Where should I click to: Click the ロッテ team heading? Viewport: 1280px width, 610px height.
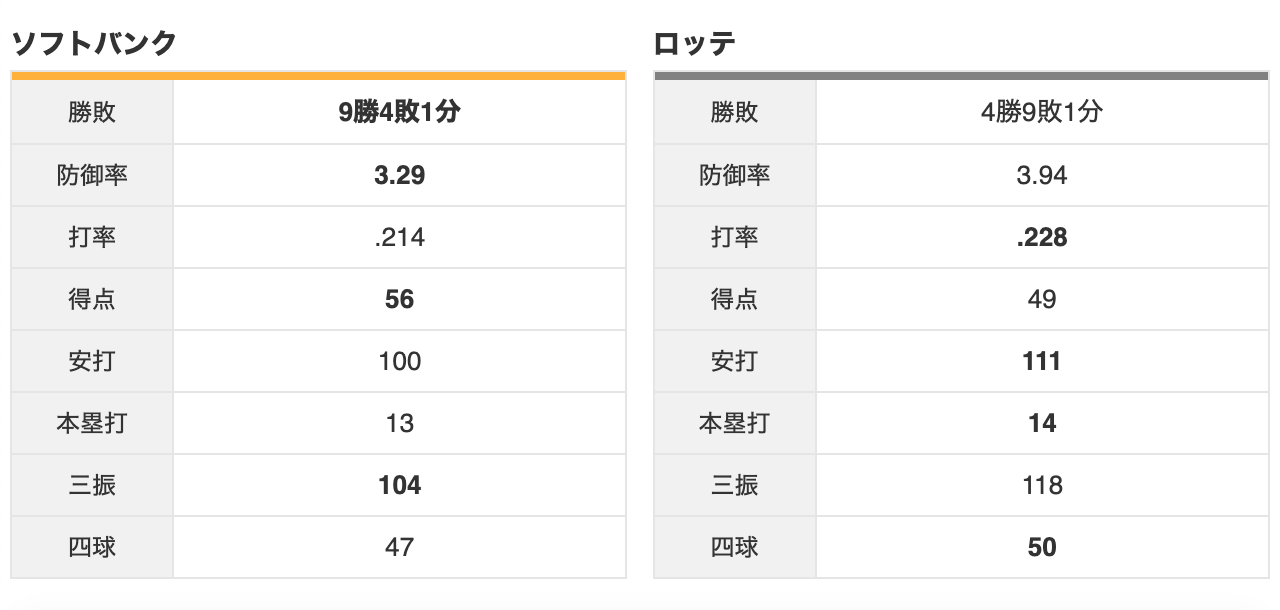point(695,43)
